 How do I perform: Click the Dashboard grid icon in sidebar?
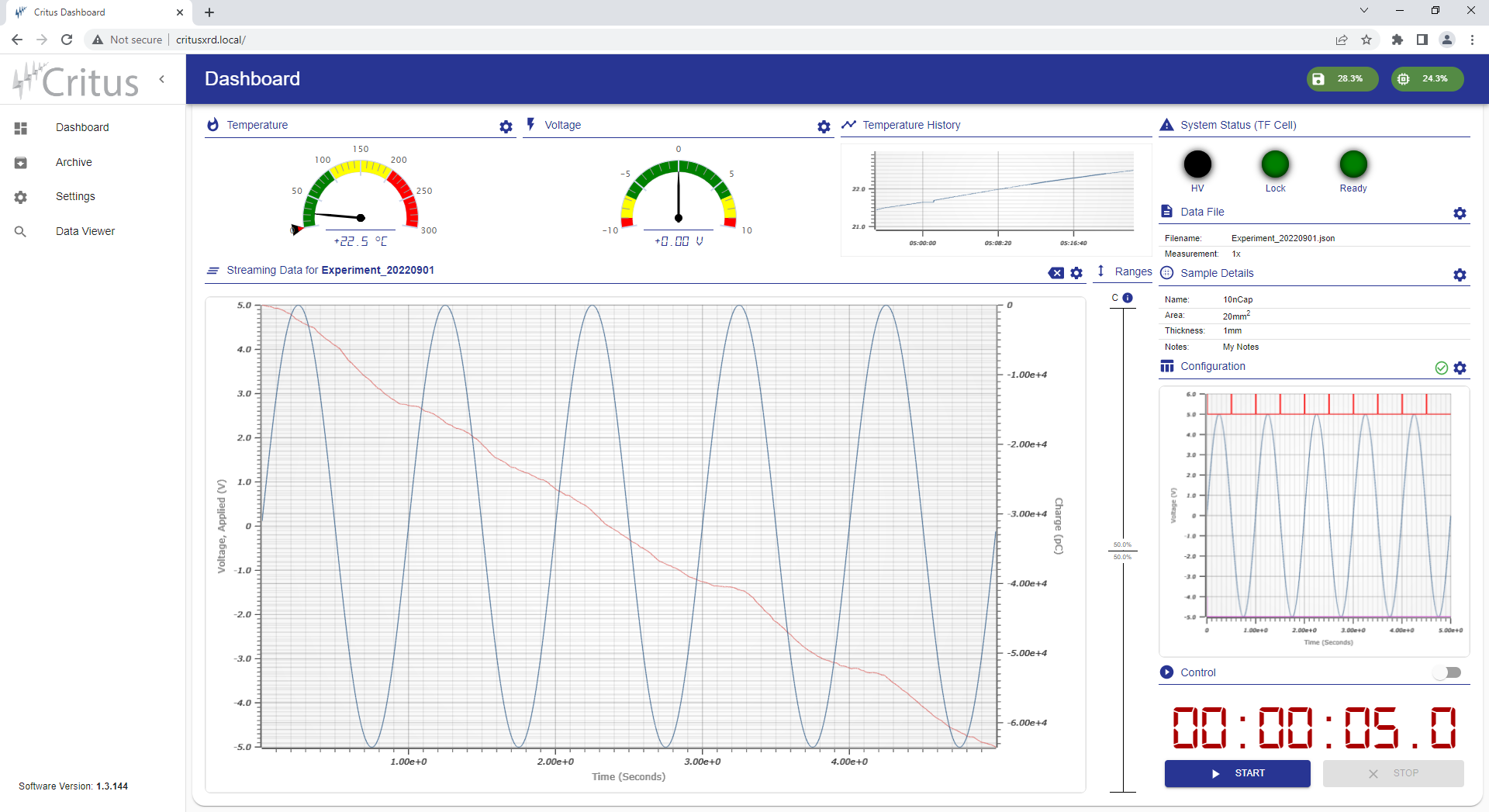click(21, 128)
